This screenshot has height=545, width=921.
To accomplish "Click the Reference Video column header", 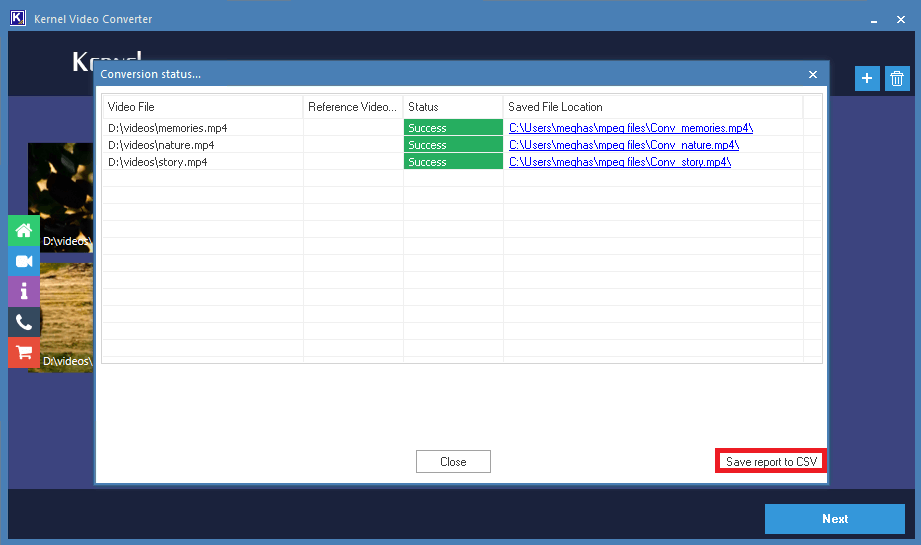I will tap(353, 107).
